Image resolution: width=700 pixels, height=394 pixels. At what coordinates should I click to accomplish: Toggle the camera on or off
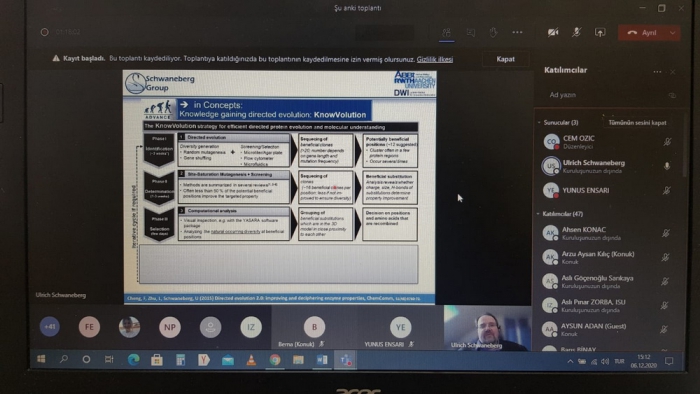point(553,33)
